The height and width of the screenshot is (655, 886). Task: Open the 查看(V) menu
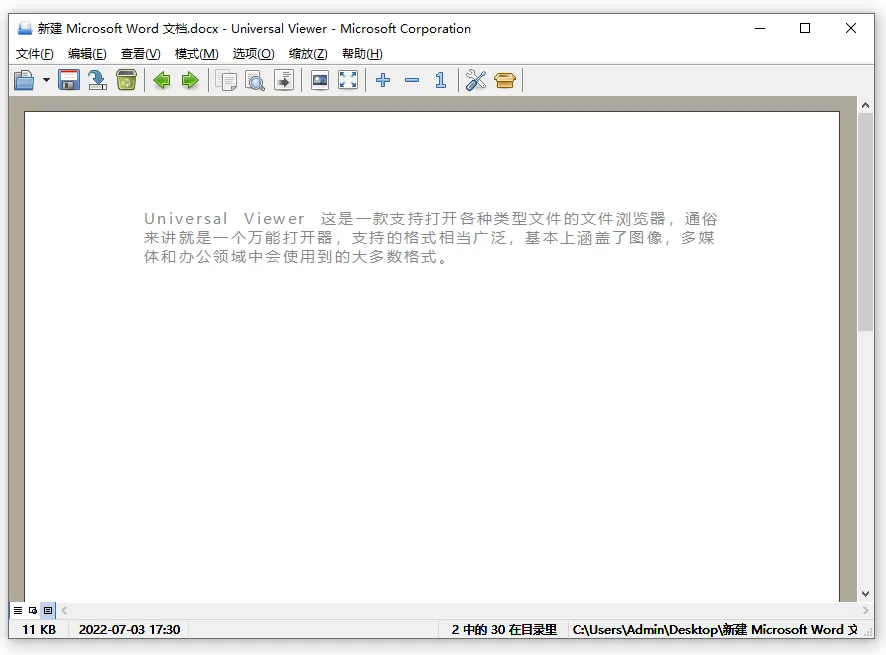pos(141,54)
